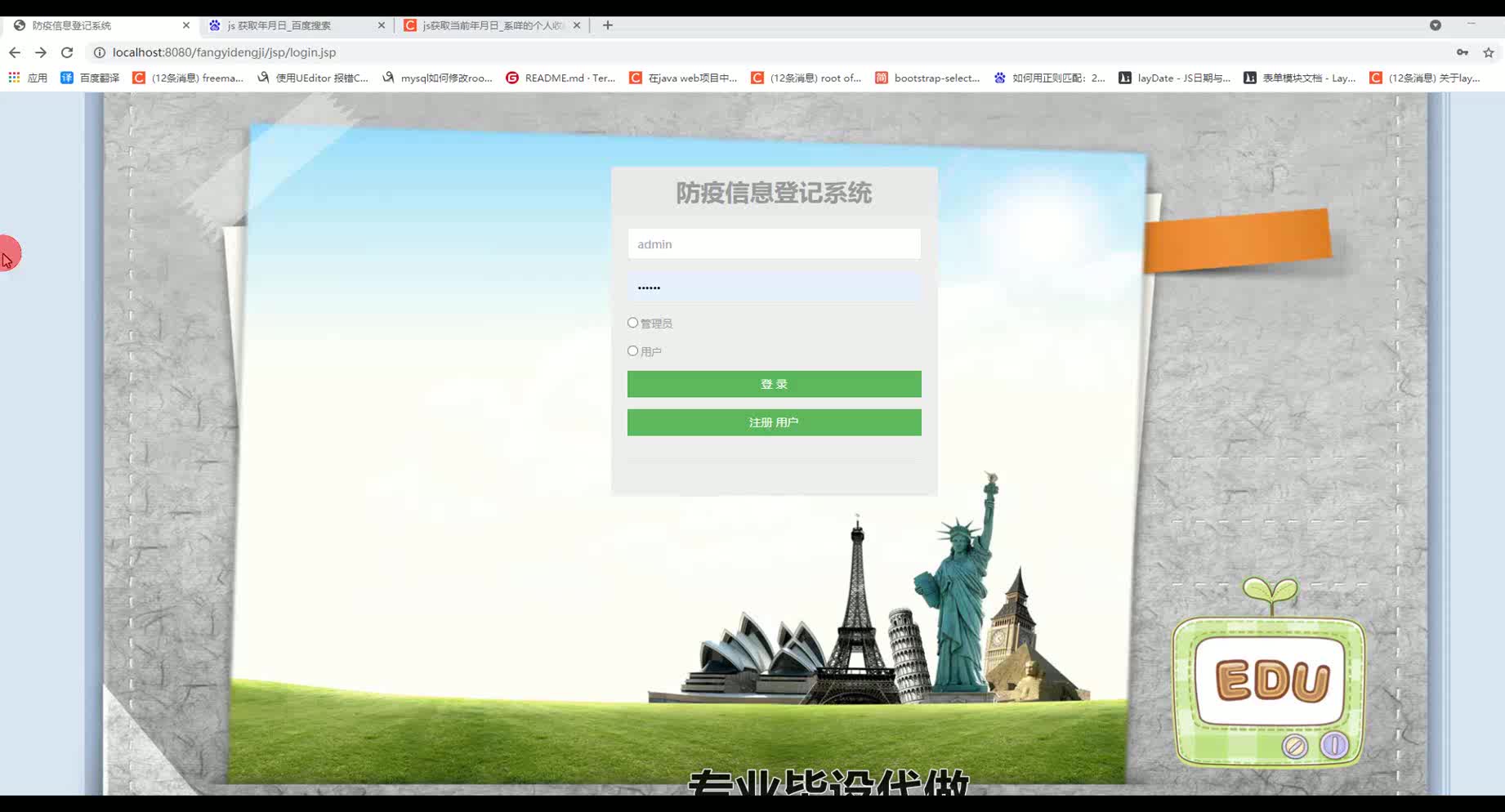
Task: Open the saved passwords key icon
Action: tap(1463, 52)
